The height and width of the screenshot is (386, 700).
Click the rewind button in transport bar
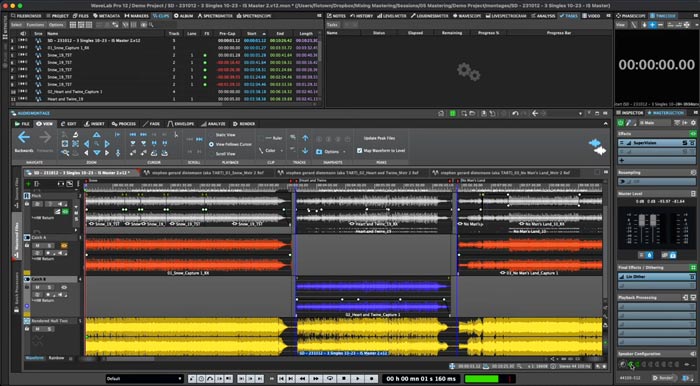pos(303,378)
